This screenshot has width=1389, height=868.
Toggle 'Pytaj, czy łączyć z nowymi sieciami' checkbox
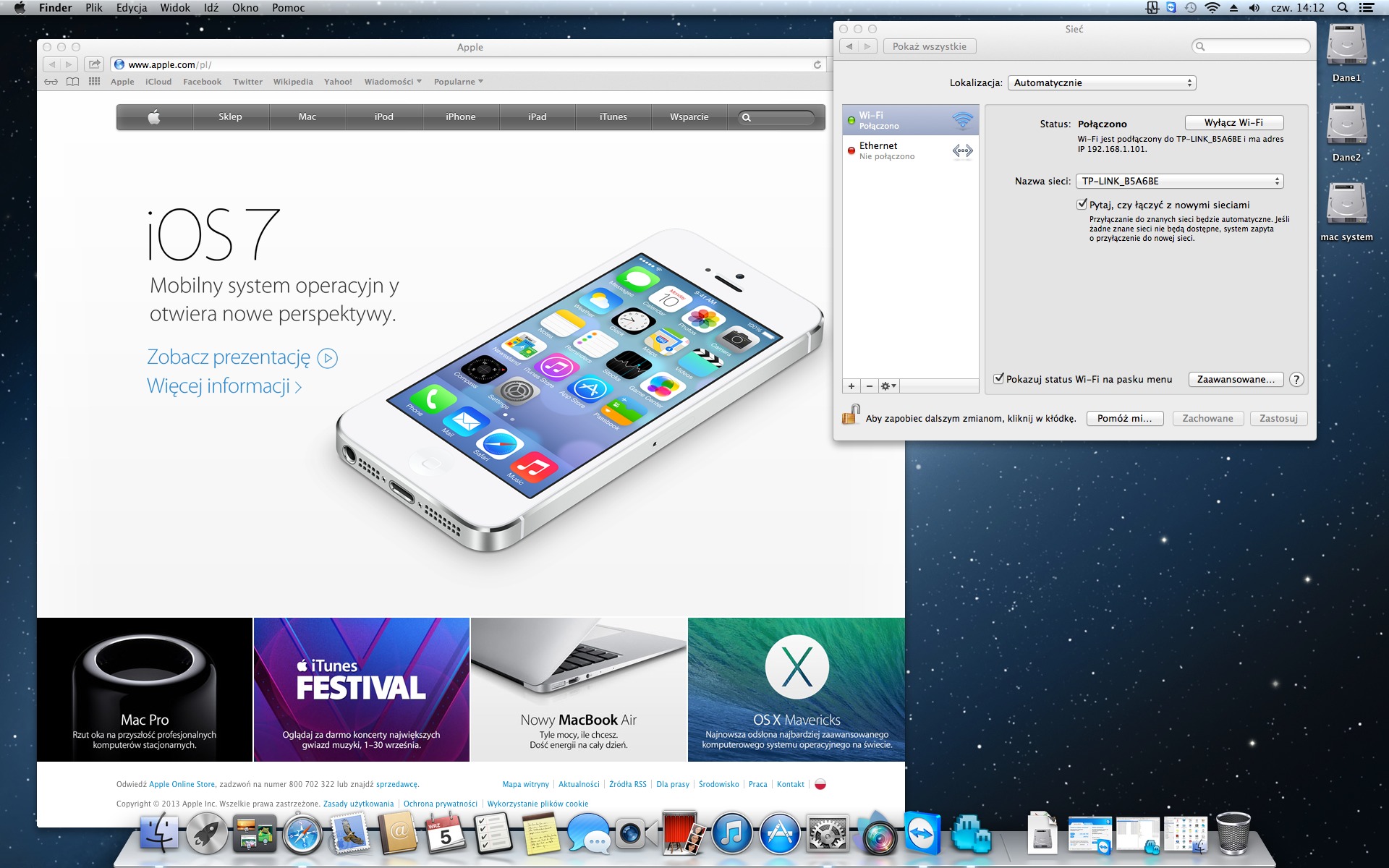(1082, 205)
